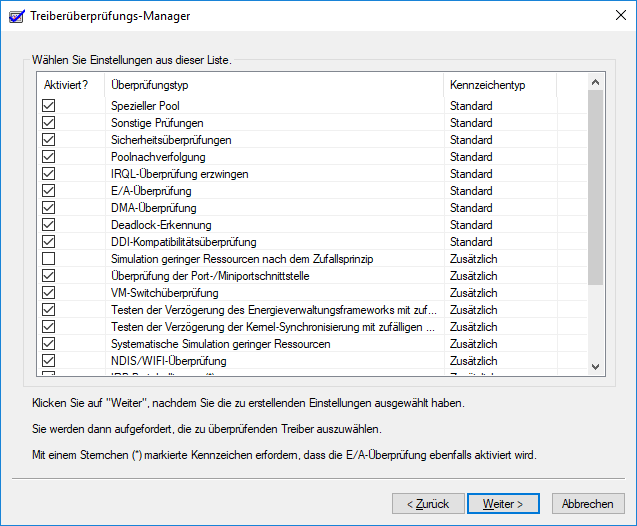
Task: Uncheck the Spezieller Pool checkbox
Action: [48, 106]
